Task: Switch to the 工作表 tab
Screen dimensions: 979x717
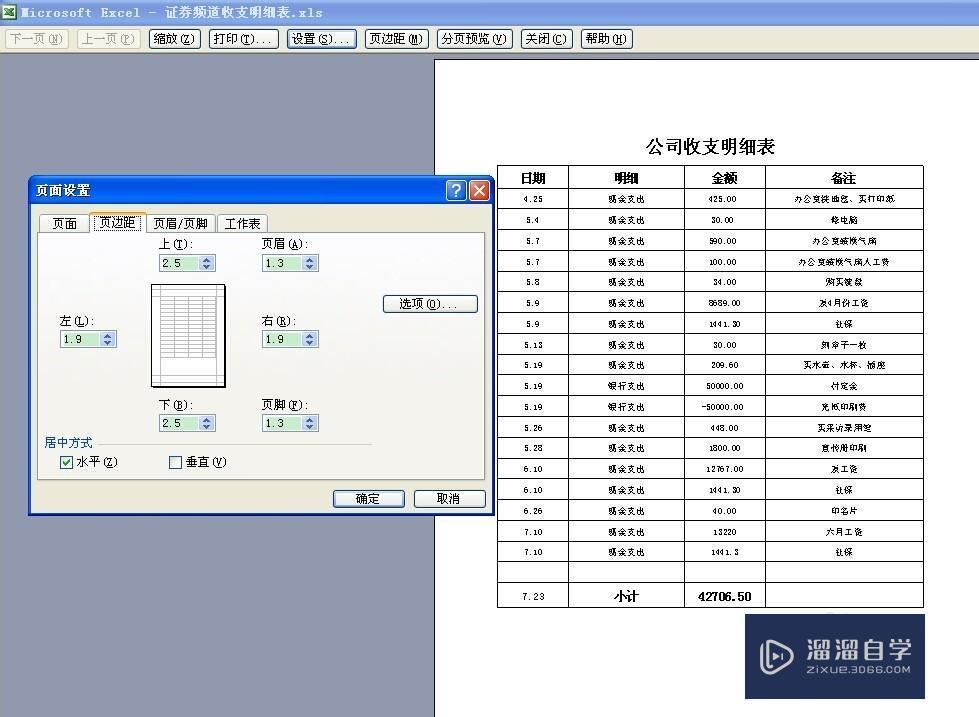Action: coord(242,223)
